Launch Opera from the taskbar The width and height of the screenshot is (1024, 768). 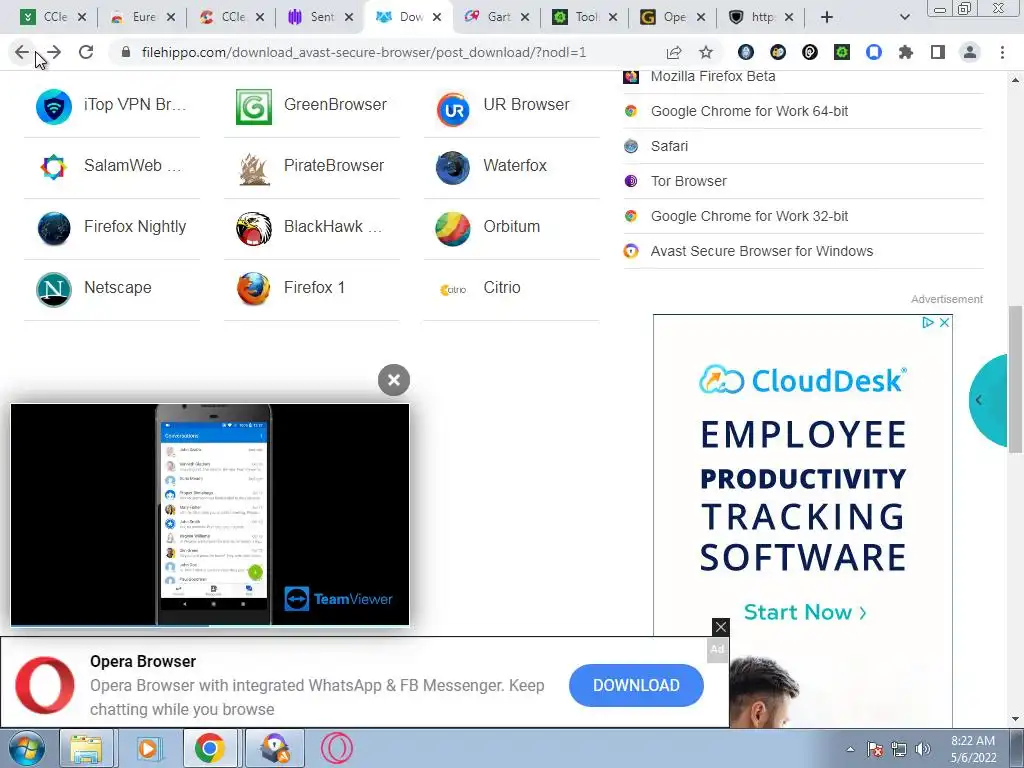[337, 748]
